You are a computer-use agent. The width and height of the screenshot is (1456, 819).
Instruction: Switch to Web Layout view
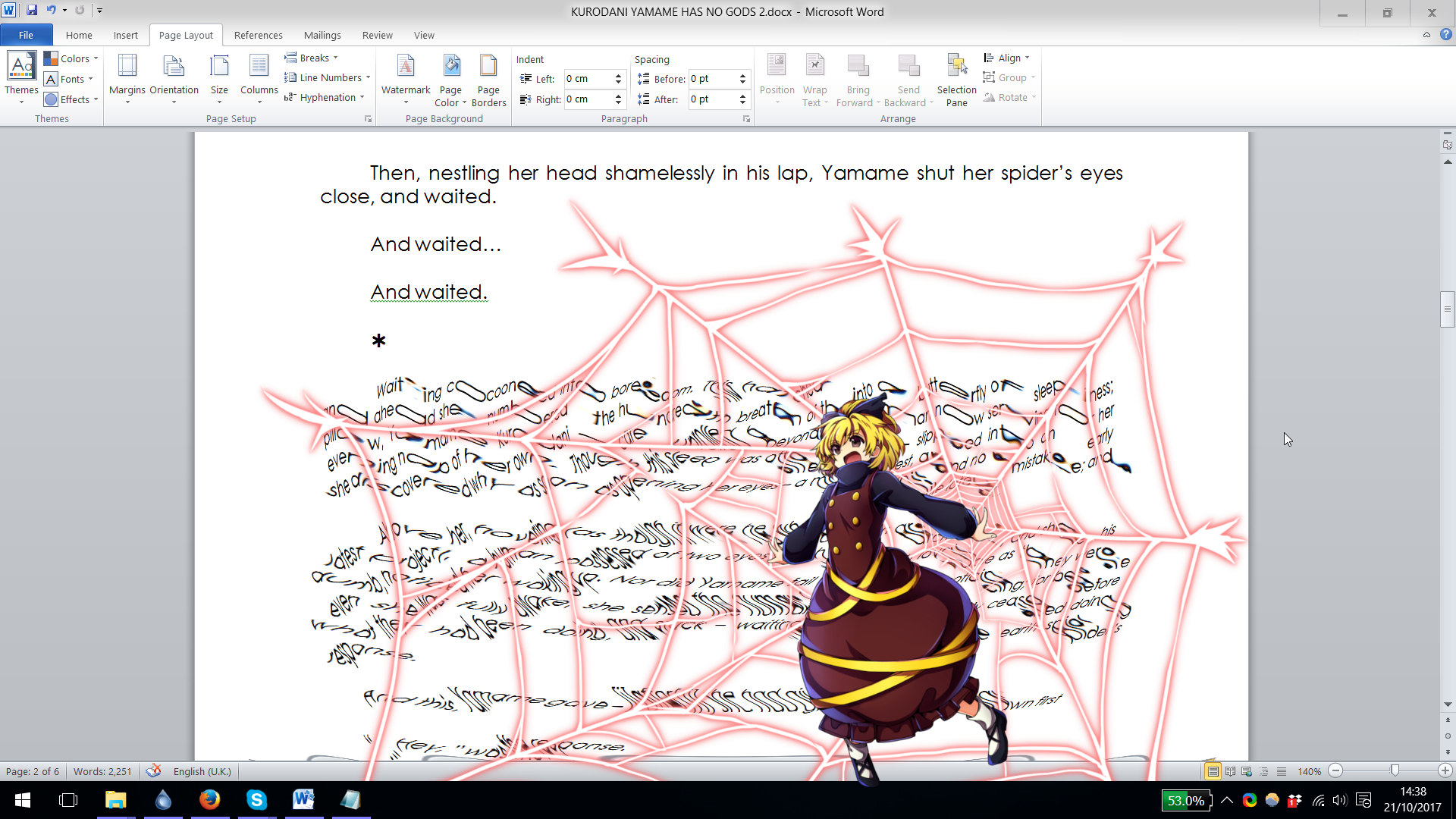[x=1247, y=771]
